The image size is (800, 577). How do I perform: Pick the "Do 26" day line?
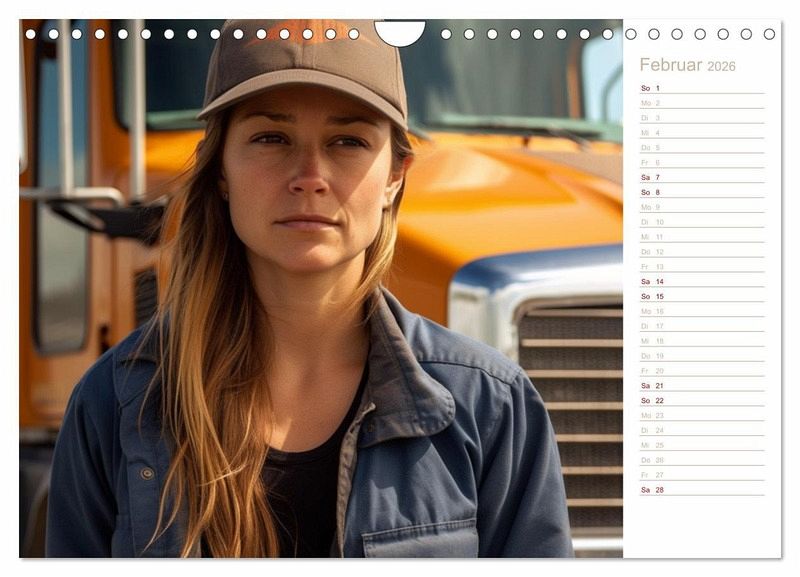point(702,460)
